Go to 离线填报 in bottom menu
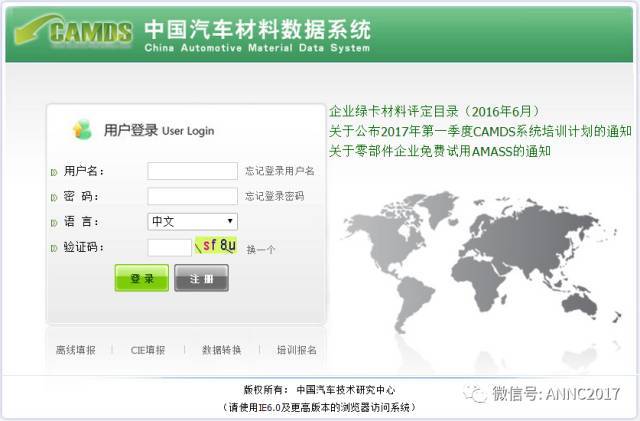Screen dimensions: 640x421 (76, 350)
